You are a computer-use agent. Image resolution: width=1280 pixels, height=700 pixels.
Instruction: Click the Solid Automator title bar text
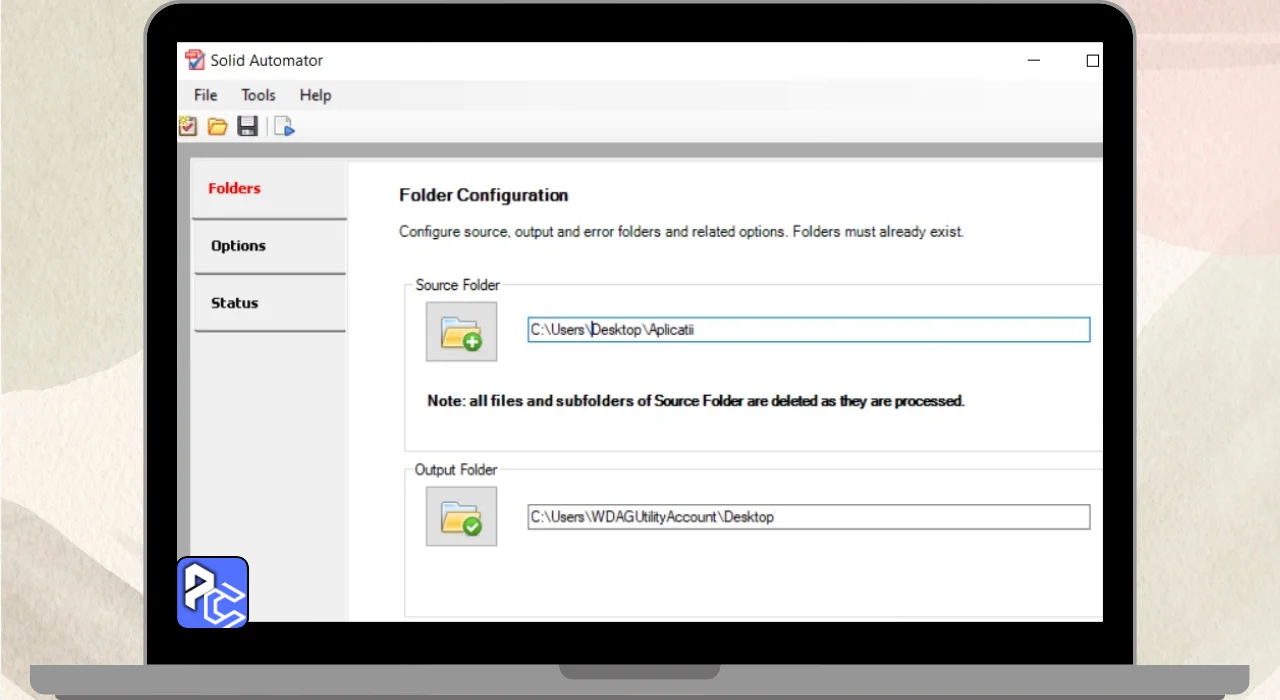tap(266, 60)
